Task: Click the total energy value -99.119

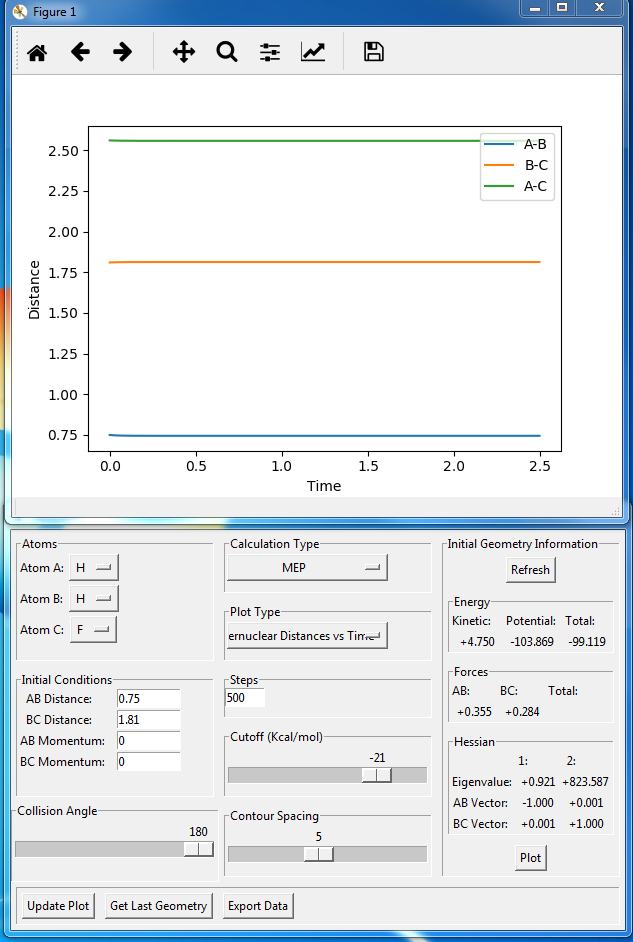Action: tap(587, 642)
